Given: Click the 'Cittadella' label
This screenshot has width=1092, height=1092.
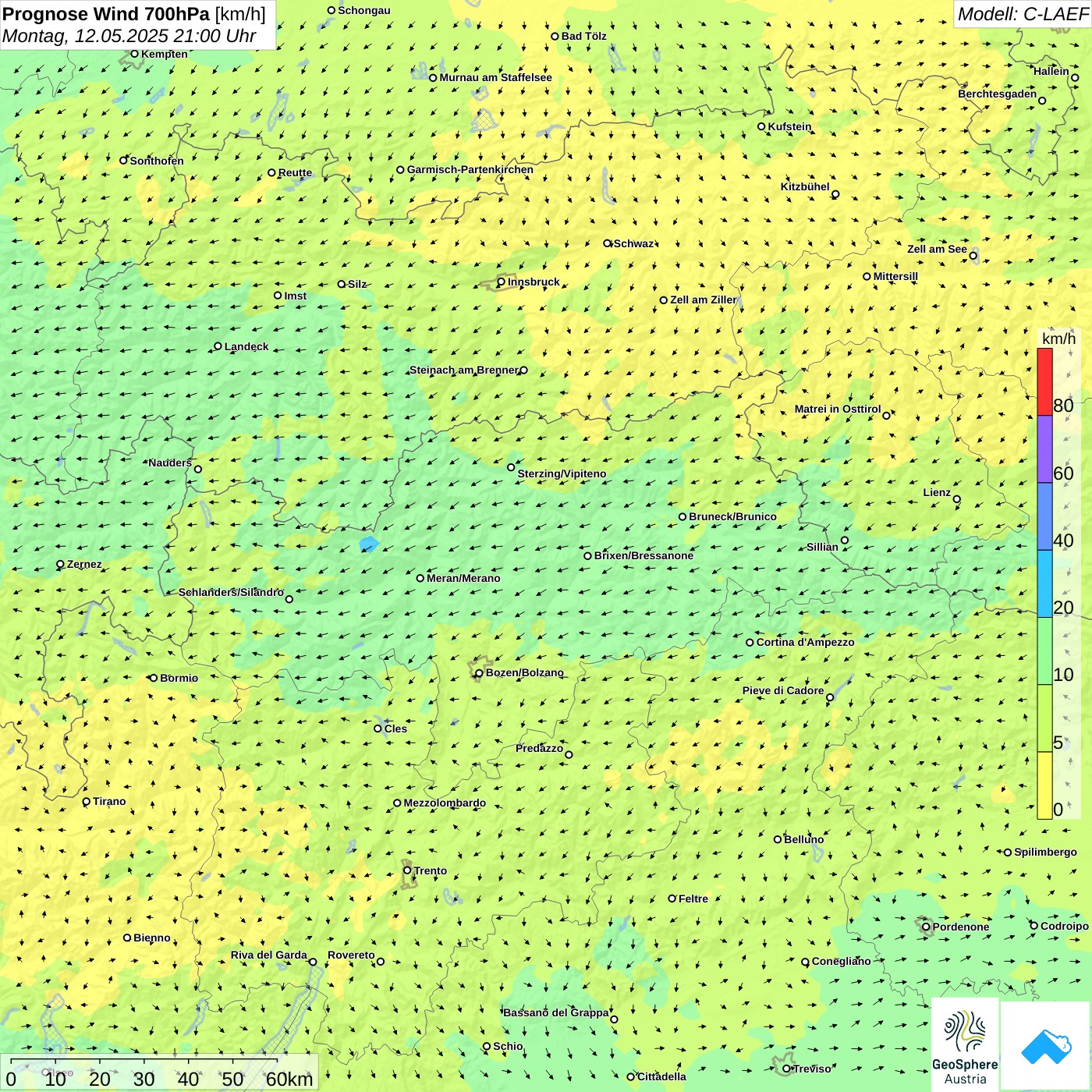Looking at the screenshot, I should point(662,1076).
